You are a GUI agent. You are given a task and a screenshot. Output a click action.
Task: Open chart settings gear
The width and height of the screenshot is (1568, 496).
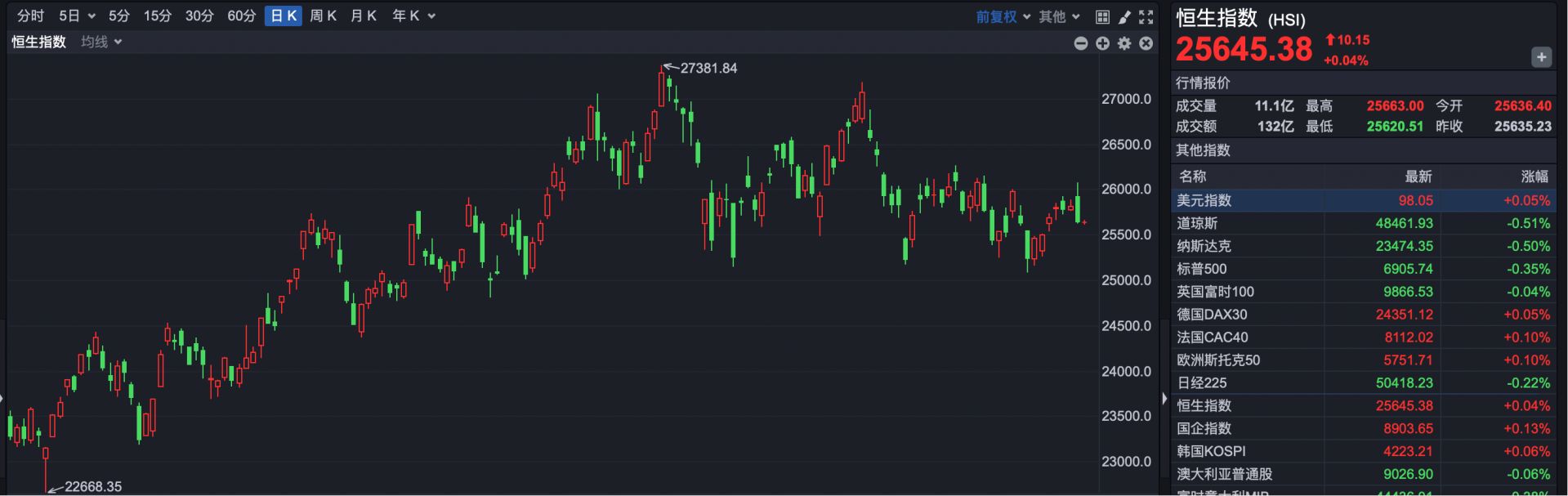coord(1124,43)
